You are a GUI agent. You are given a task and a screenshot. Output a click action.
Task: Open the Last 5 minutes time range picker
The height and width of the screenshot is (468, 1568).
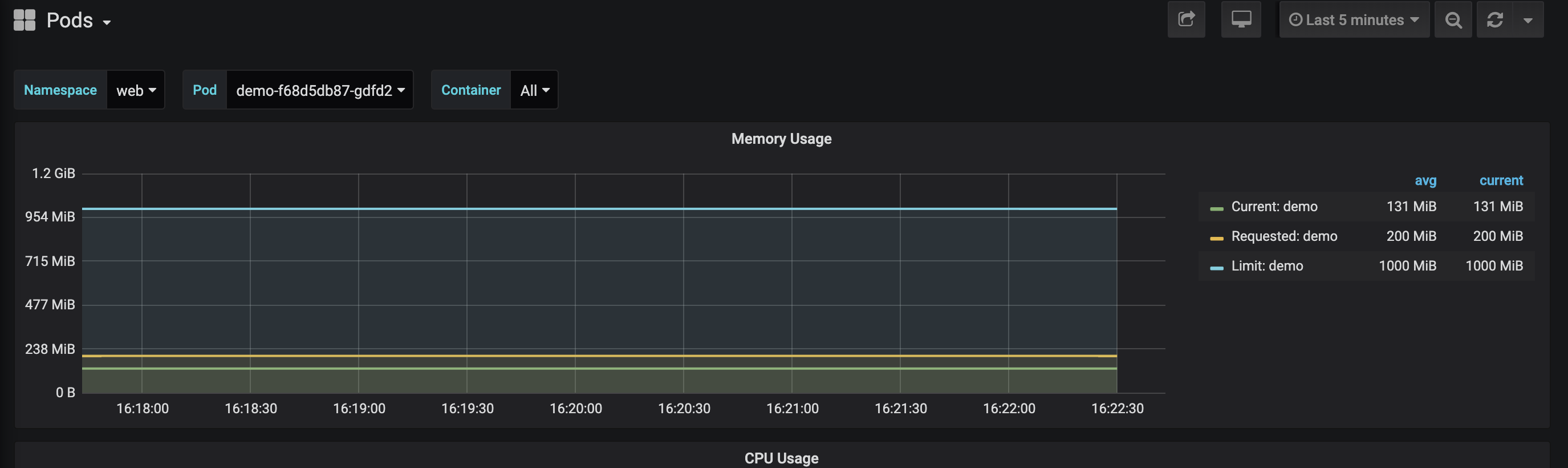1354,19
